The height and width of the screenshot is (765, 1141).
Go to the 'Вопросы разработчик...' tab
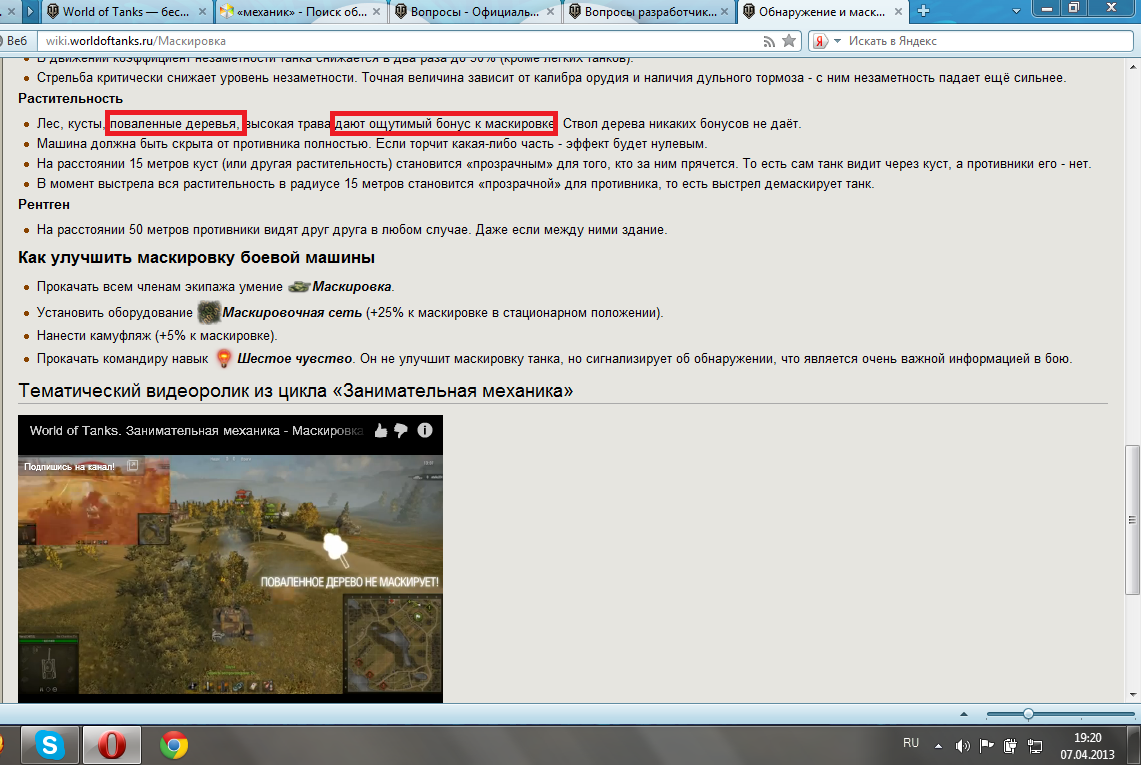point(649,12)
